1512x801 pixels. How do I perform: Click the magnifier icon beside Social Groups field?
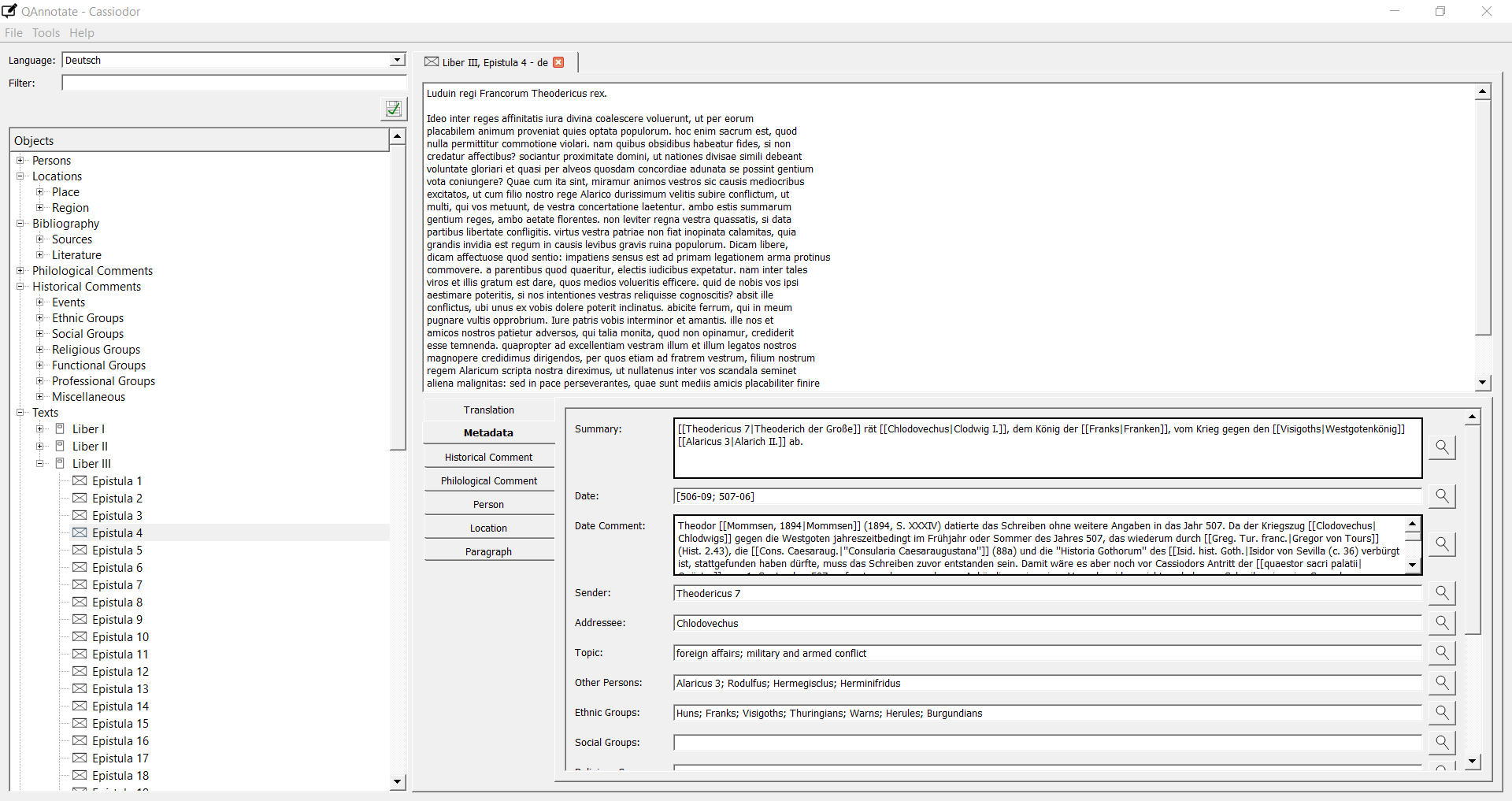tap(1442, 743)
